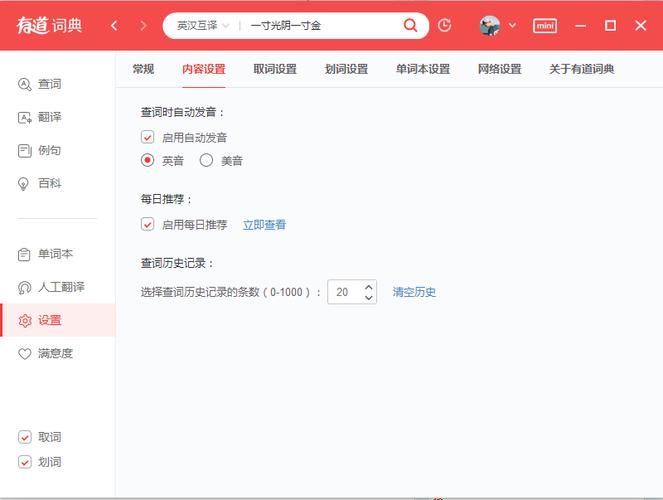Click the Youdao dictionary logo
The image size is (663, 500).
(49, 25)
